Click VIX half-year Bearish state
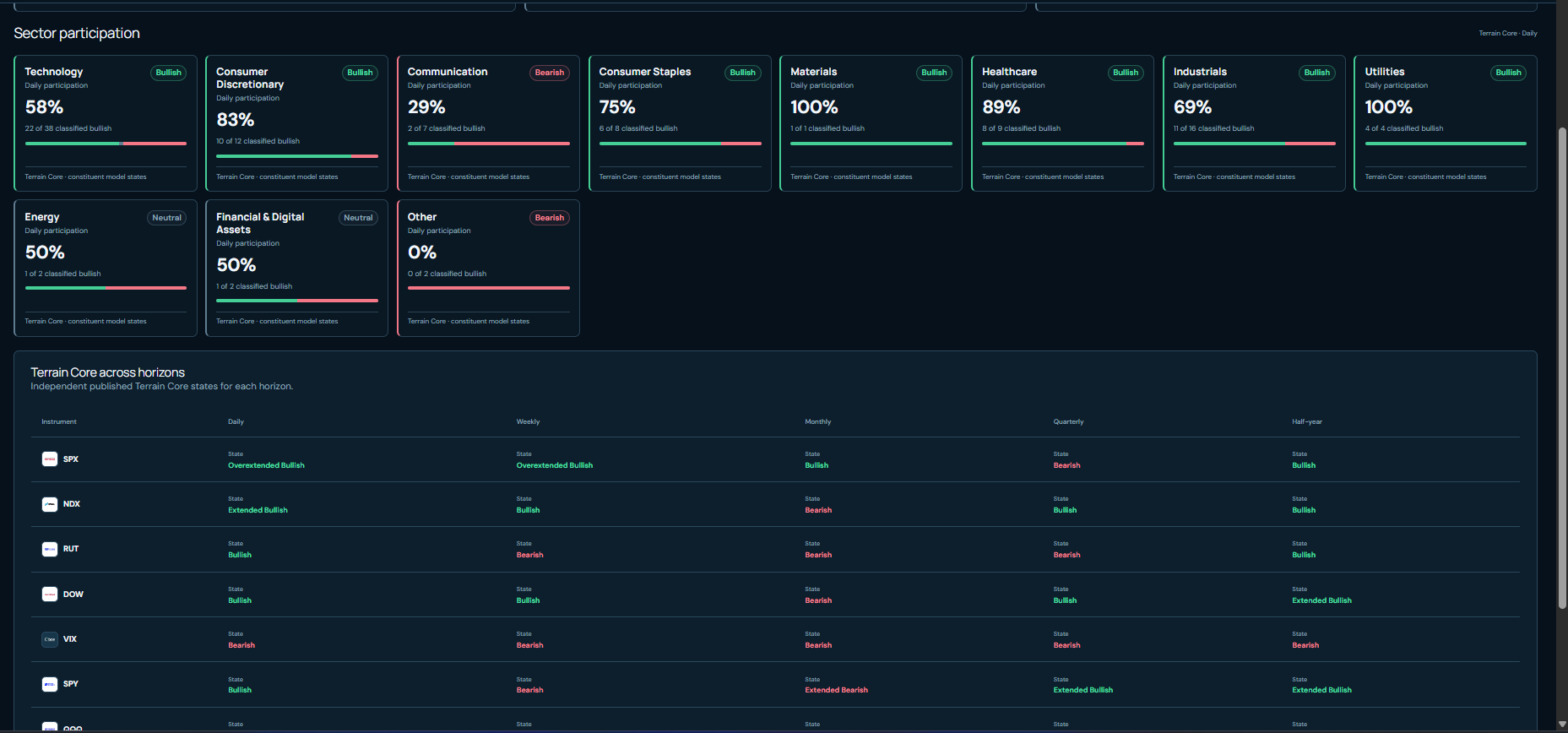This screenshot has width=1568, height=733. pos(1305,645)
